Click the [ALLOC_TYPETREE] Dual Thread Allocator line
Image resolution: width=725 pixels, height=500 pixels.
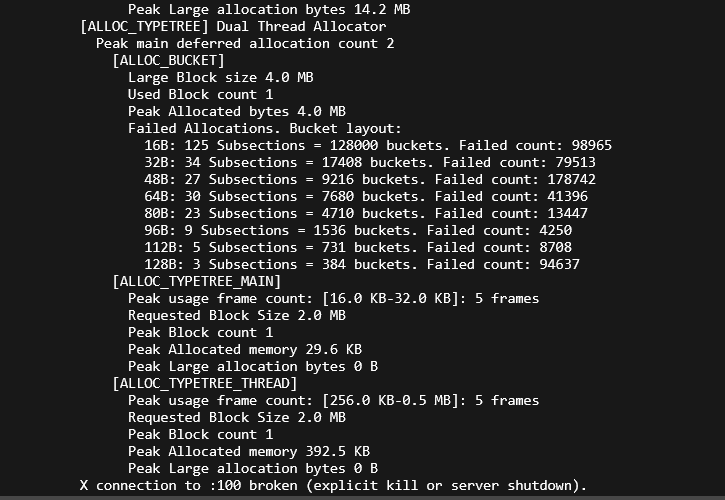[x=233, y=26]
